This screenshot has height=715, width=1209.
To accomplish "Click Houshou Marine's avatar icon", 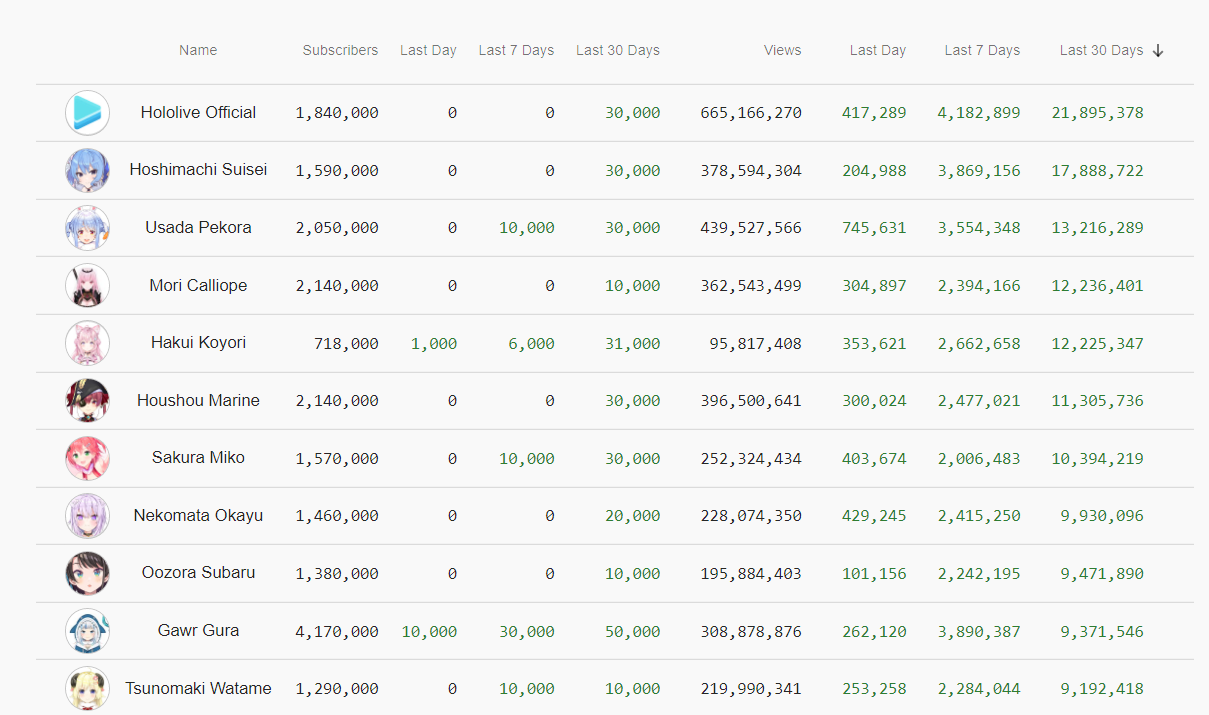I will point(87,400).
